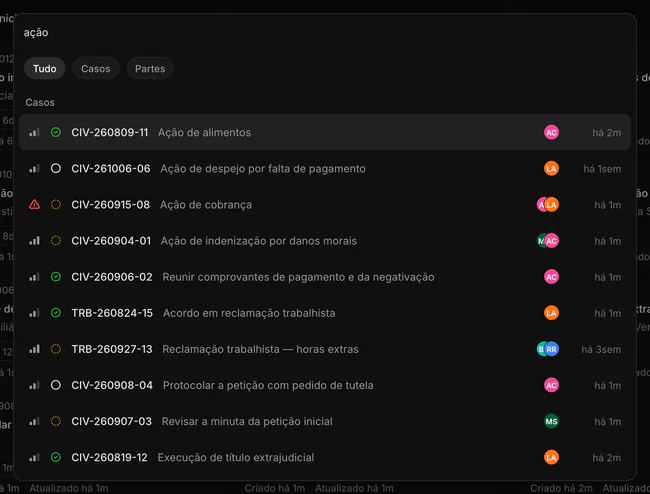Screen dimensions: 650x494
Task: Click dashed status icon for CIV-260904-01
Action: click(56, 240)
